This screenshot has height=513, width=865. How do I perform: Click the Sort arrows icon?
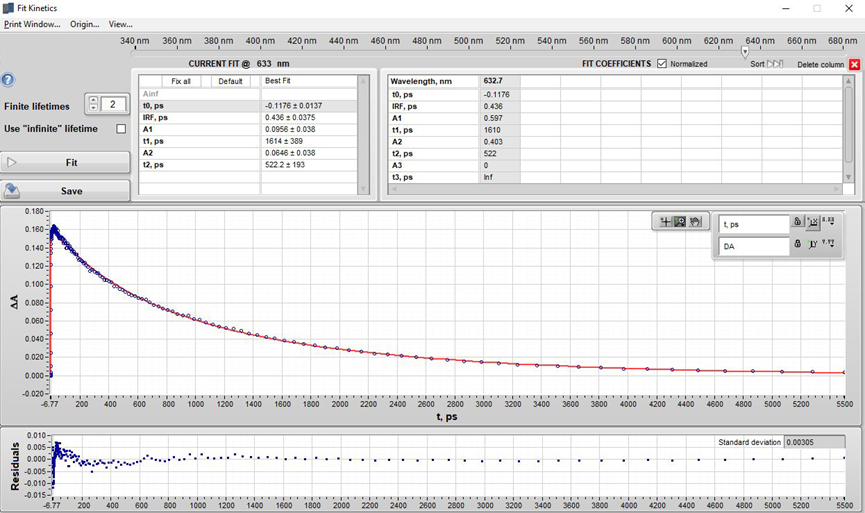click(x=775, y=64)
